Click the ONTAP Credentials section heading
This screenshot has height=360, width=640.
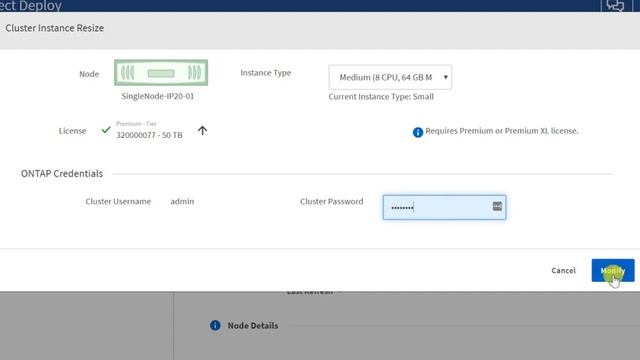62,173
